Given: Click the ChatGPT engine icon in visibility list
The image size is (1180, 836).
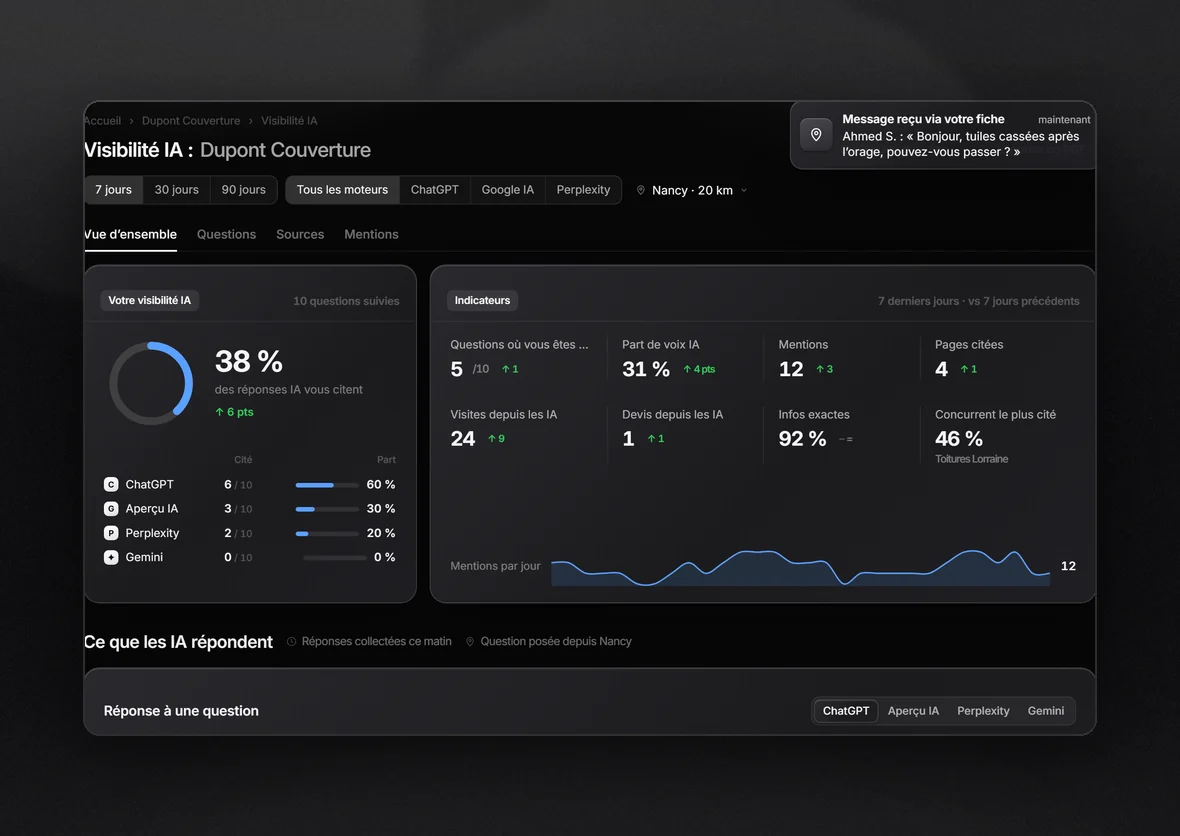Looking at the screenshot, I should point(111,485).
